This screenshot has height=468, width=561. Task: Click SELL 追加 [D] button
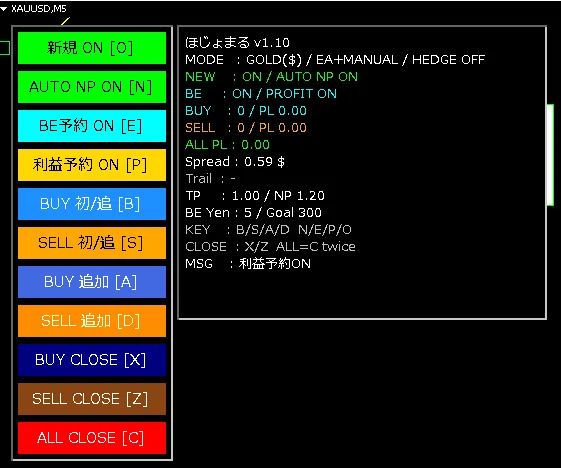[x=92, y=321]
